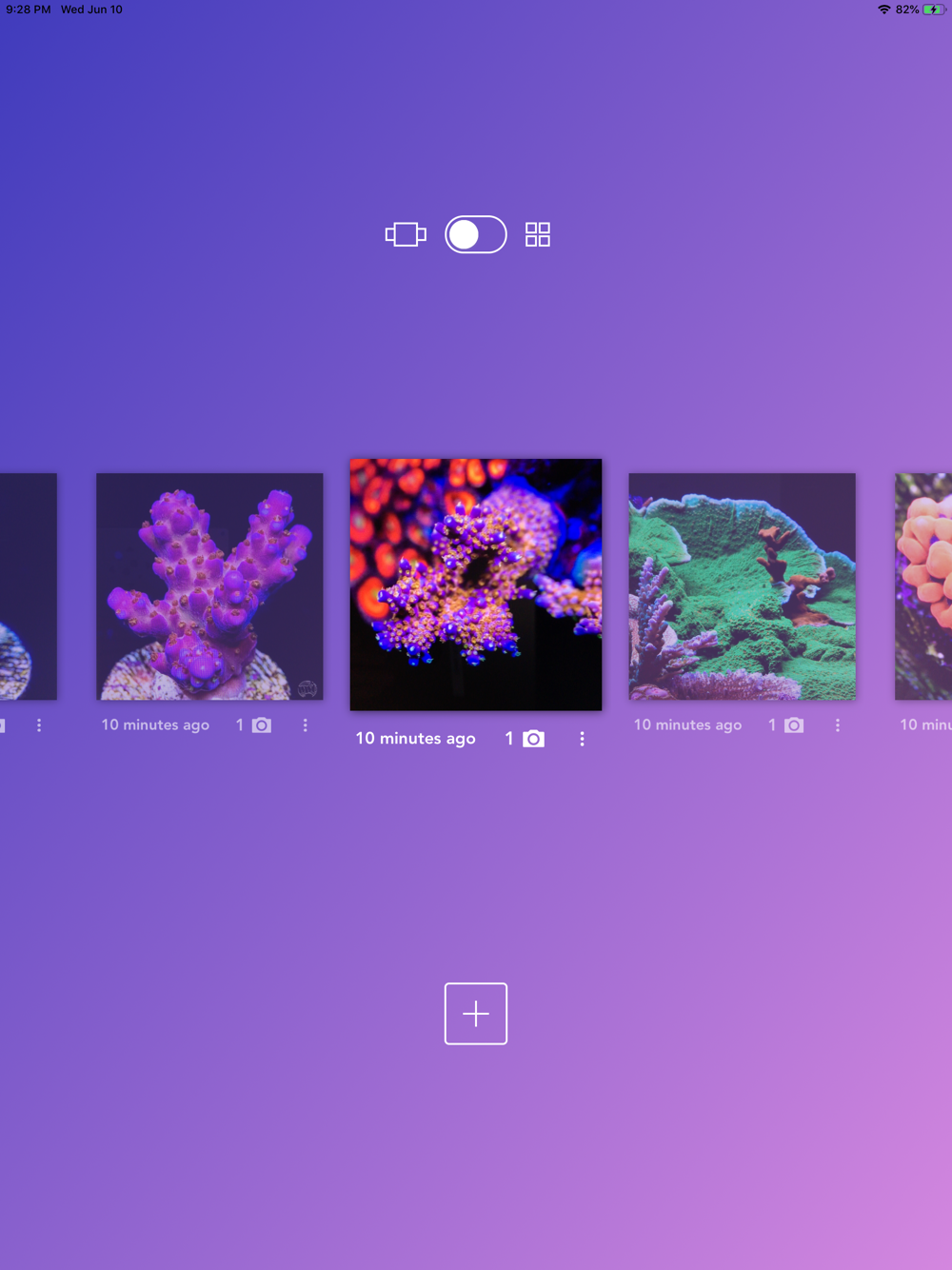Open the purple branching coral thumbnail
Viewport: 952px width, 1270px height.
point(209,586)
